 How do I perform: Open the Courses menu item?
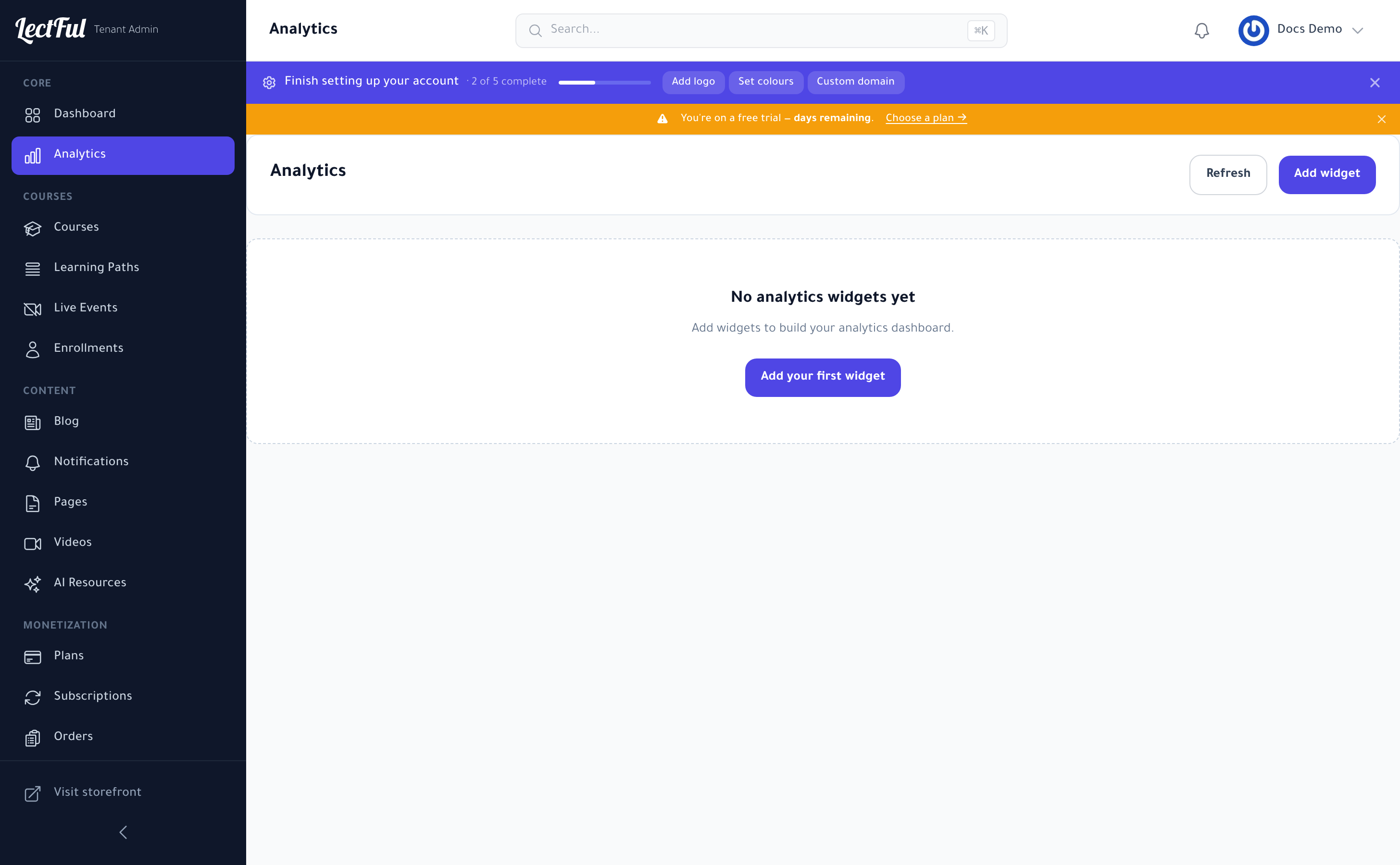point(123,229)
